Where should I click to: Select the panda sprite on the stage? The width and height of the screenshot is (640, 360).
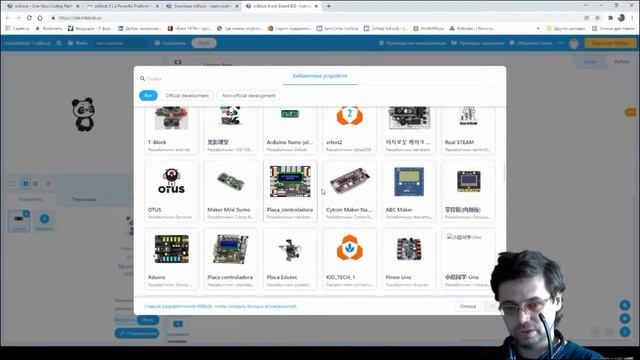coord(83,114)
